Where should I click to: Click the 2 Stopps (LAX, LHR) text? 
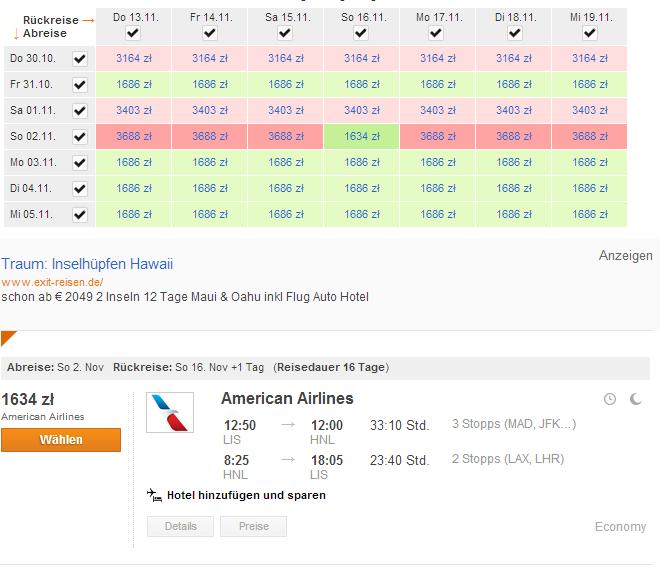tap(508, 459)
